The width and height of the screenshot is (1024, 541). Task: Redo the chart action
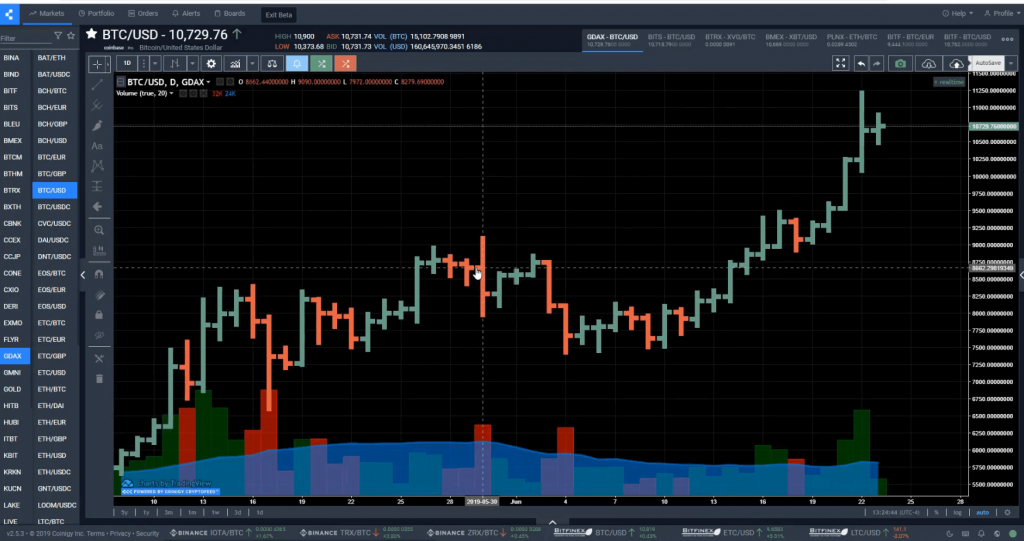(876, 63)
